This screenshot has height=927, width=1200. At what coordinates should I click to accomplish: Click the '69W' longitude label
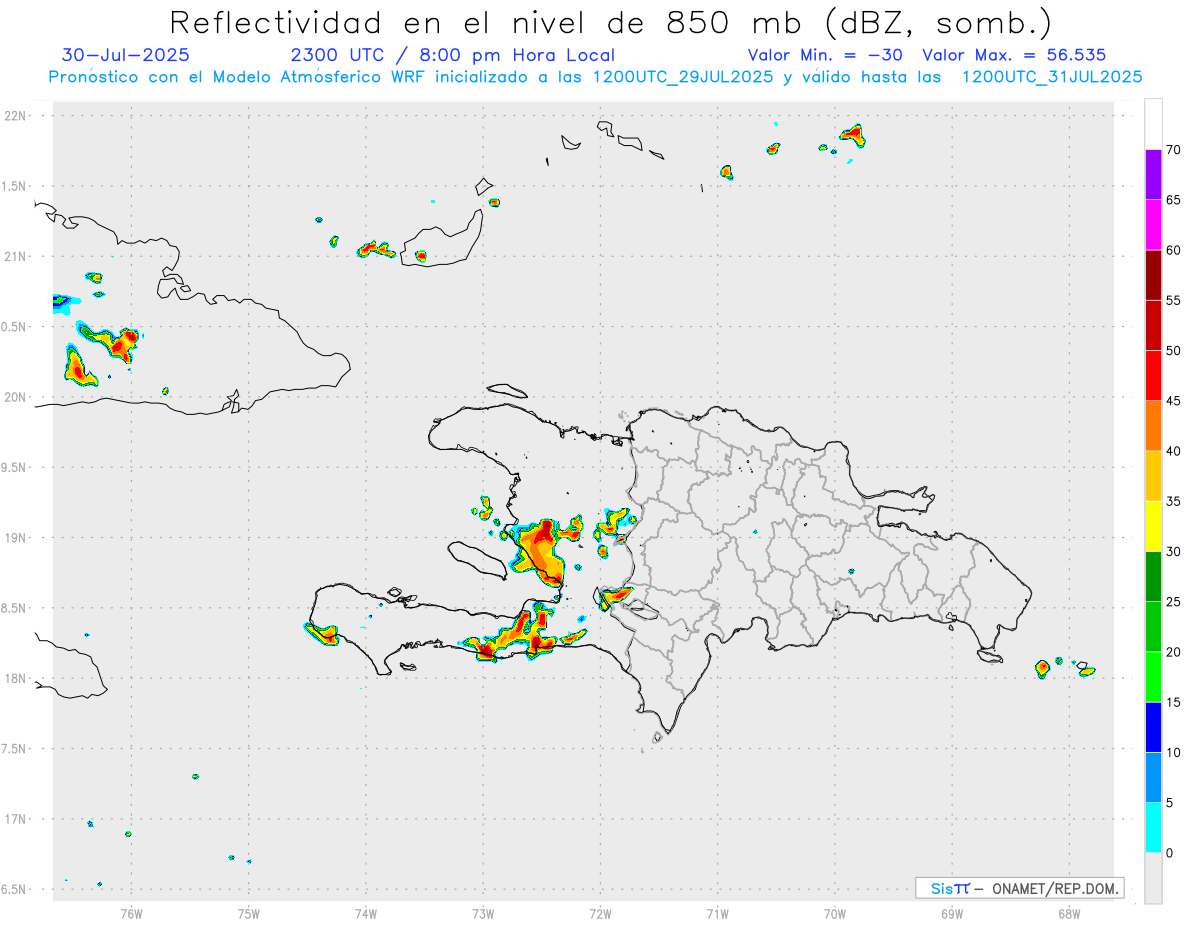coord(952,913)
